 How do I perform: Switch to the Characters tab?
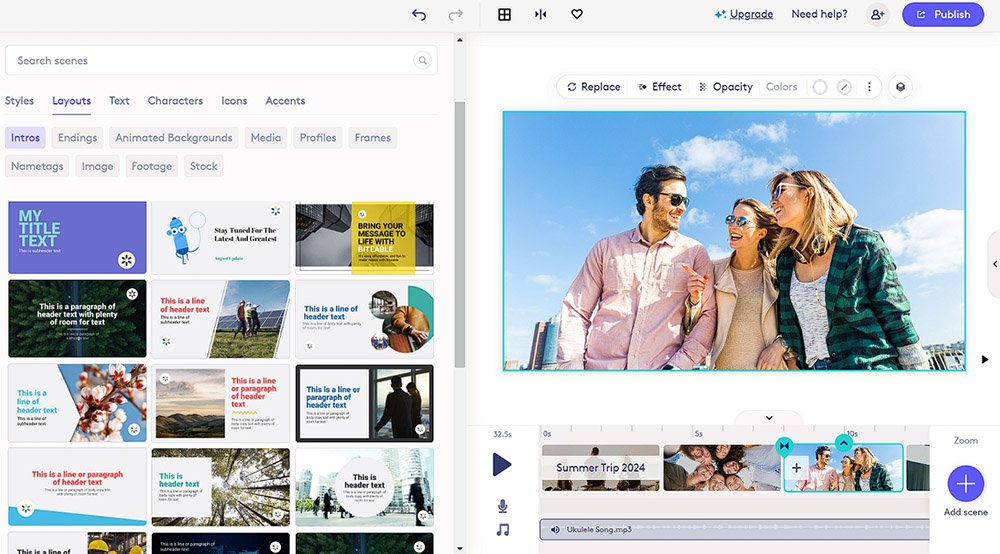tap(175, 101)
